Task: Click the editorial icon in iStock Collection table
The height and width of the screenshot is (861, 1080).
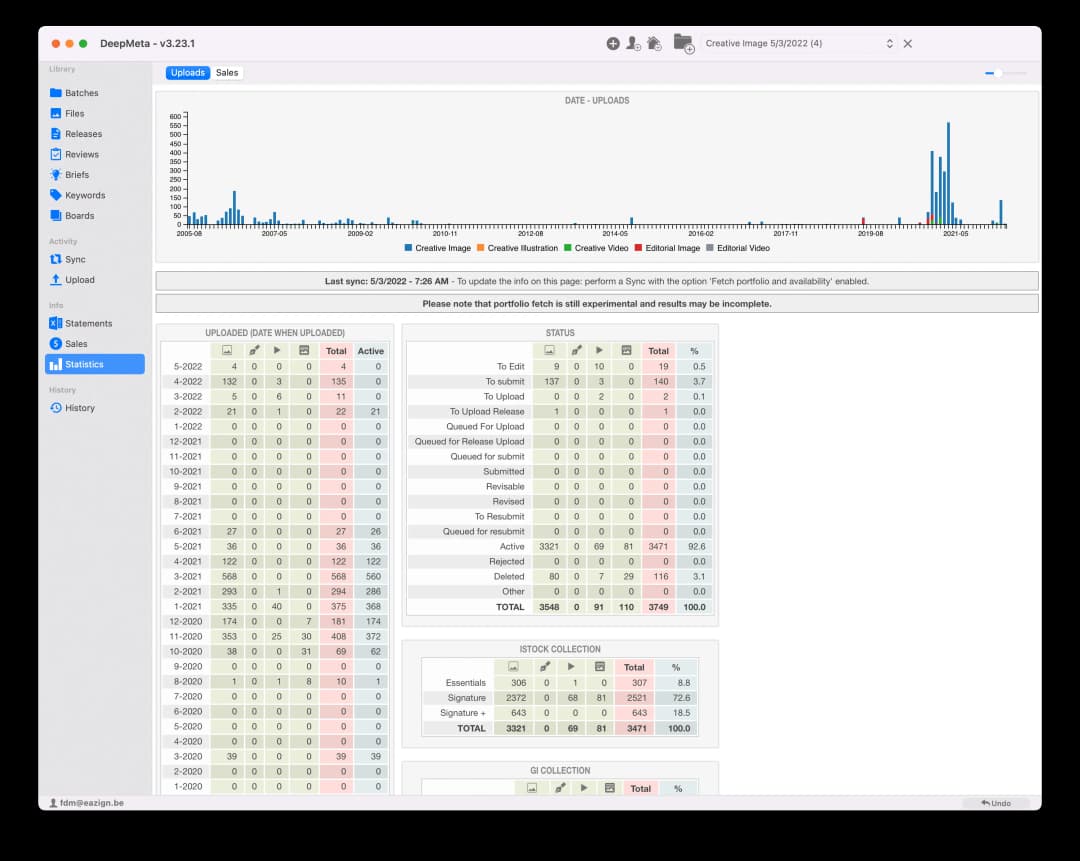Action: [x=600, y=667]
